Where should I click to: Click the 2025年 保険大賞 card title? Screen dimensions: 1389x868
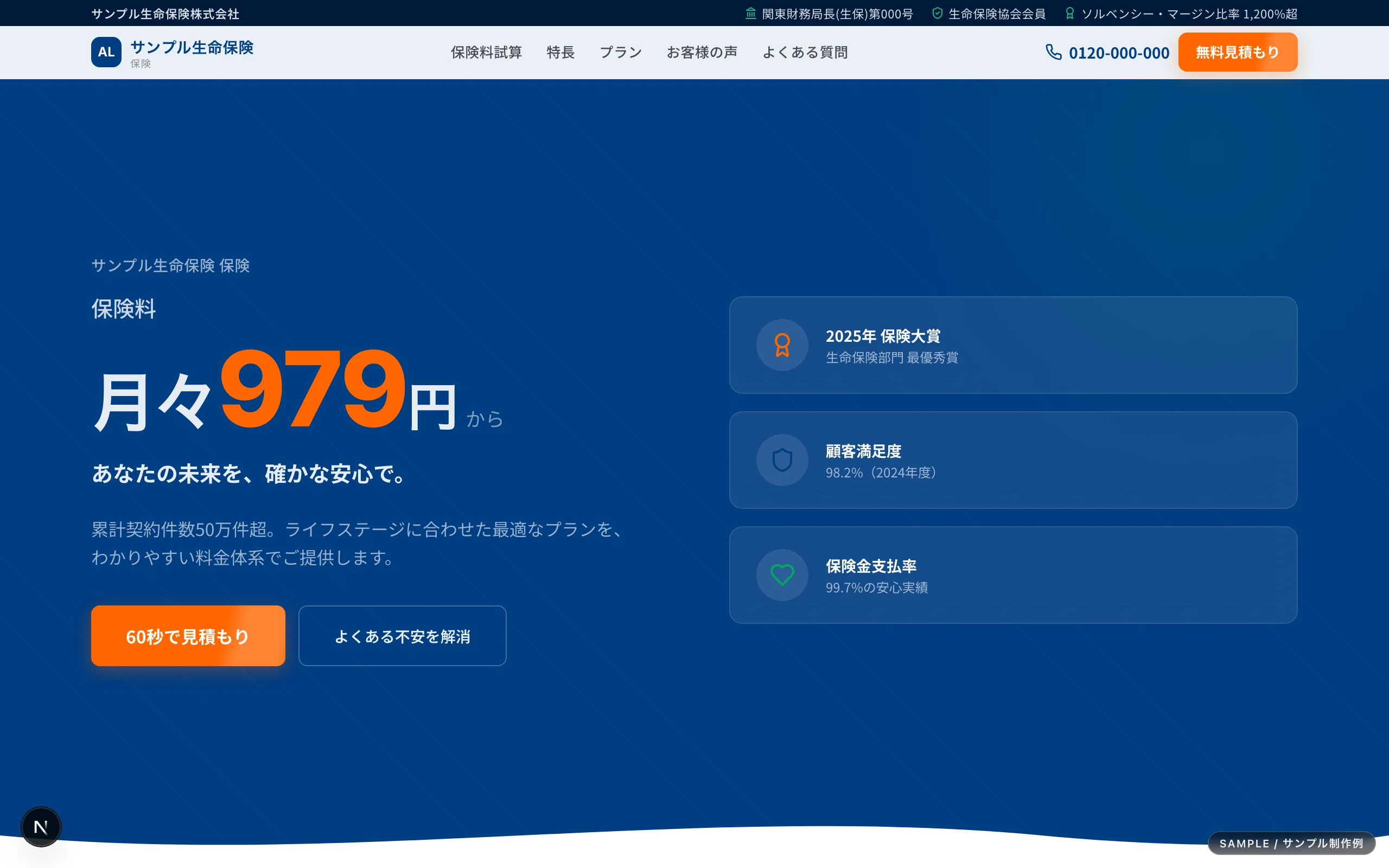click(x=883, y=336)
